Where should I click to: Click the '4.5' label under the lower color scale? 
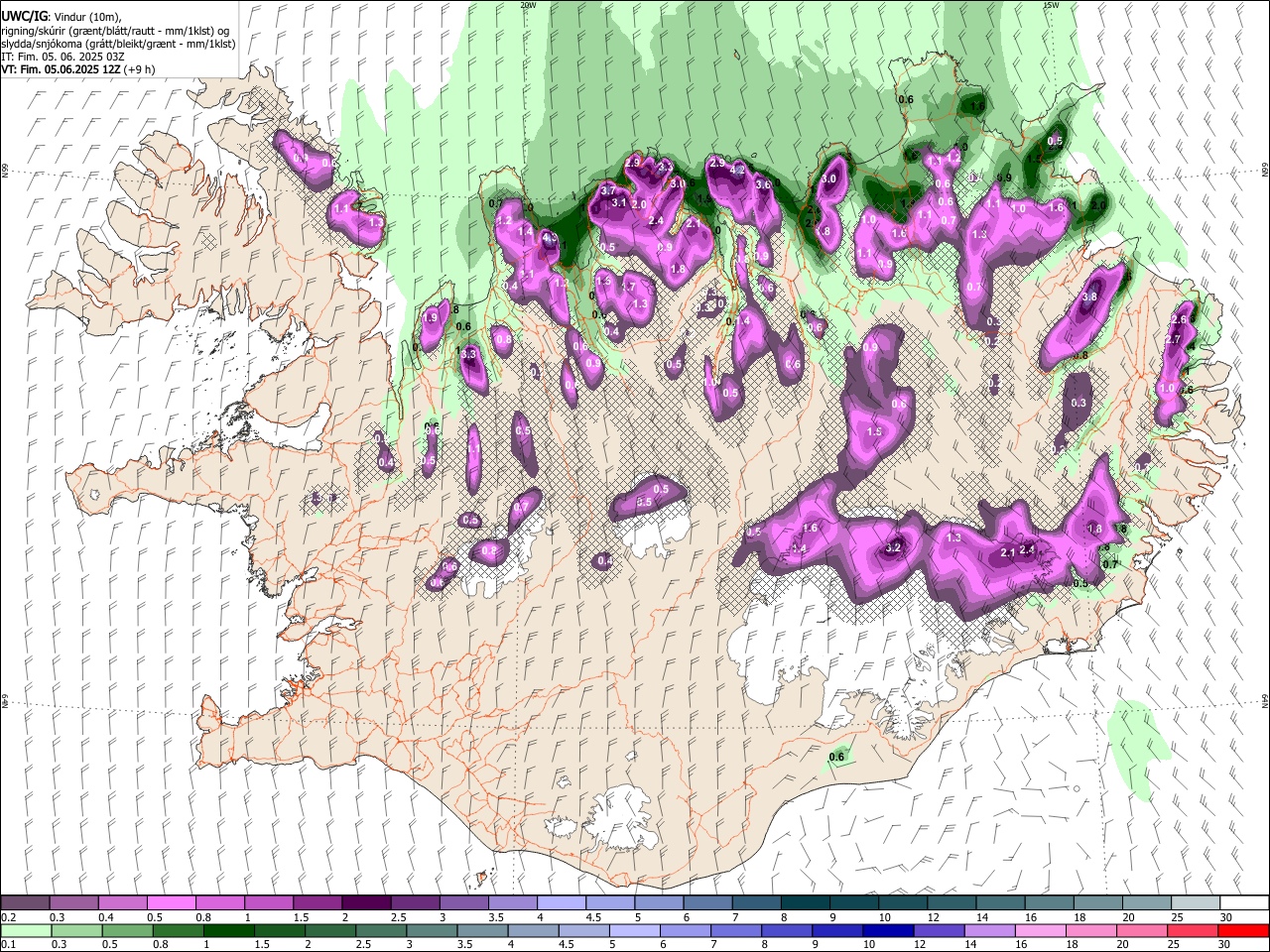point(566,945)
